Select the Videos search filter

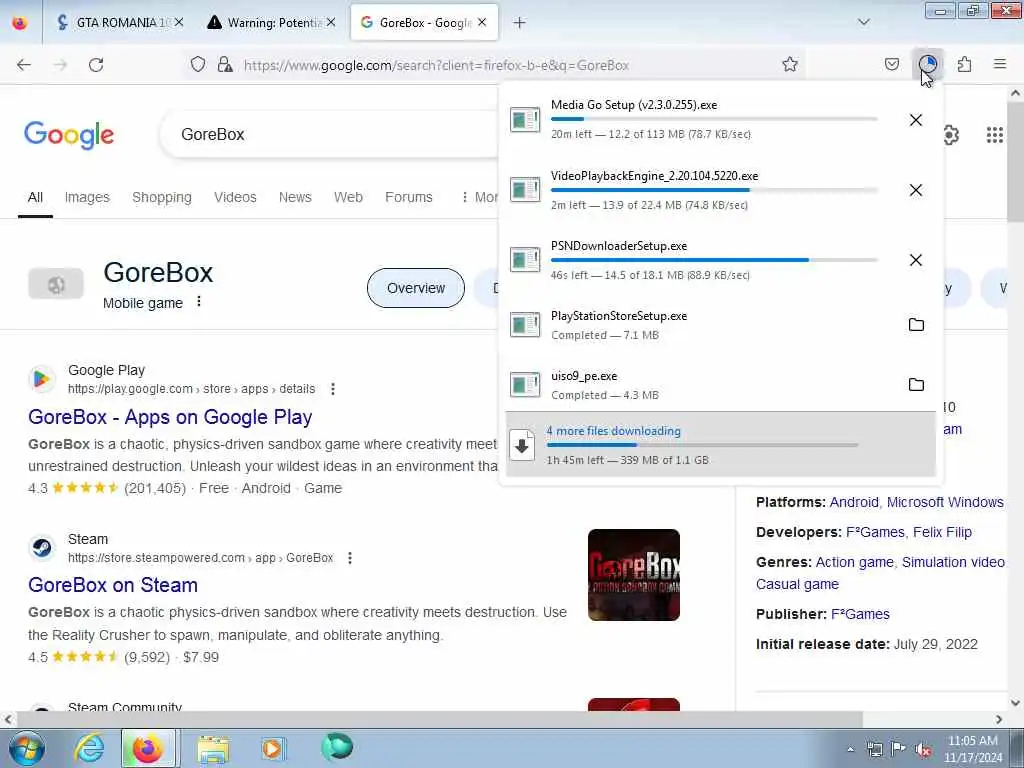[x=235, y=197]
